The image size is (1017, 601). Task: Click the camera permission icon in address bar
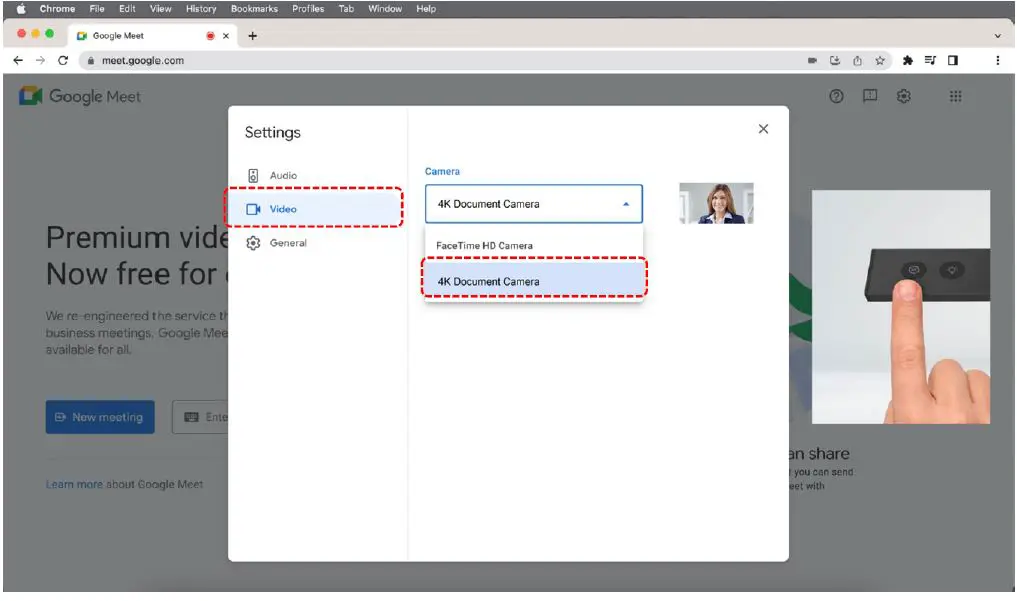point(812,60)
